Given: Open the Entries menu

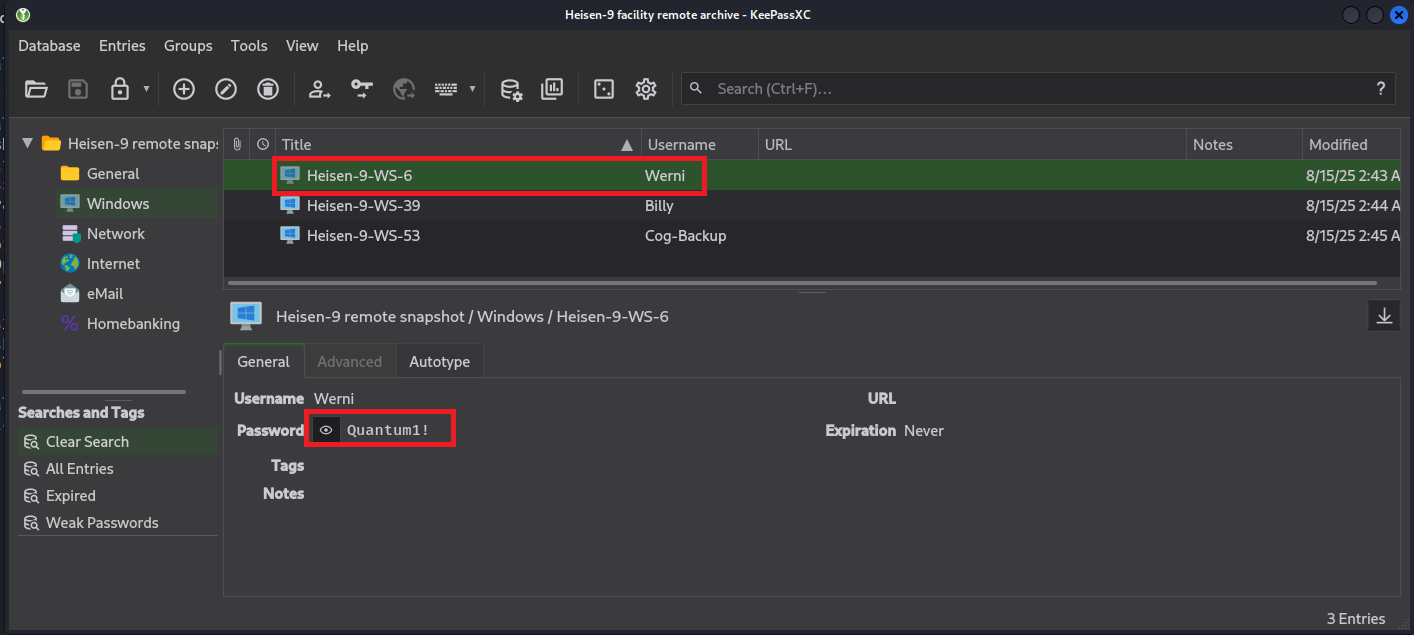Looking at the screenshot, I should click(122, 46).
